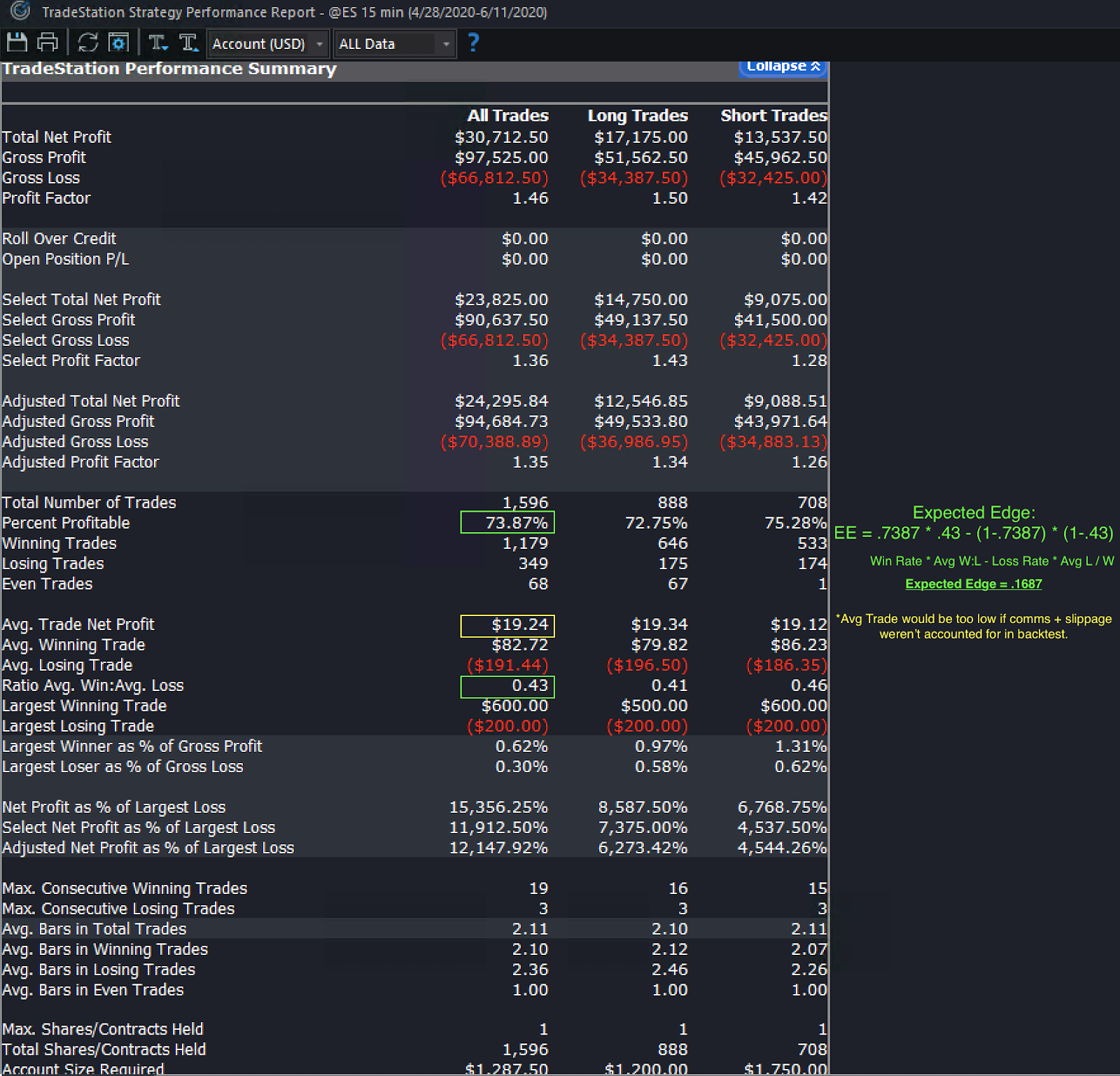
Task: Refresh the performance report
Action: [x=88, y=43]
